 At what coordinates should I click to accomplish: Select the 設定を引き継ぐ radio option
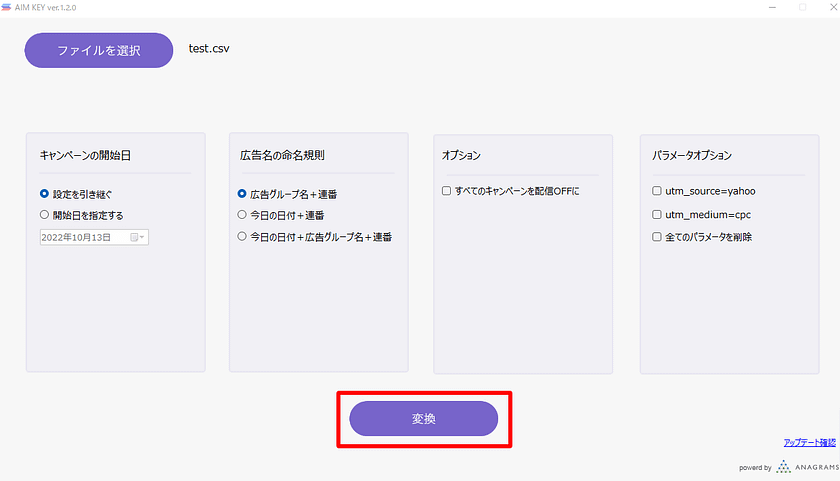click(x=44, y=193)
